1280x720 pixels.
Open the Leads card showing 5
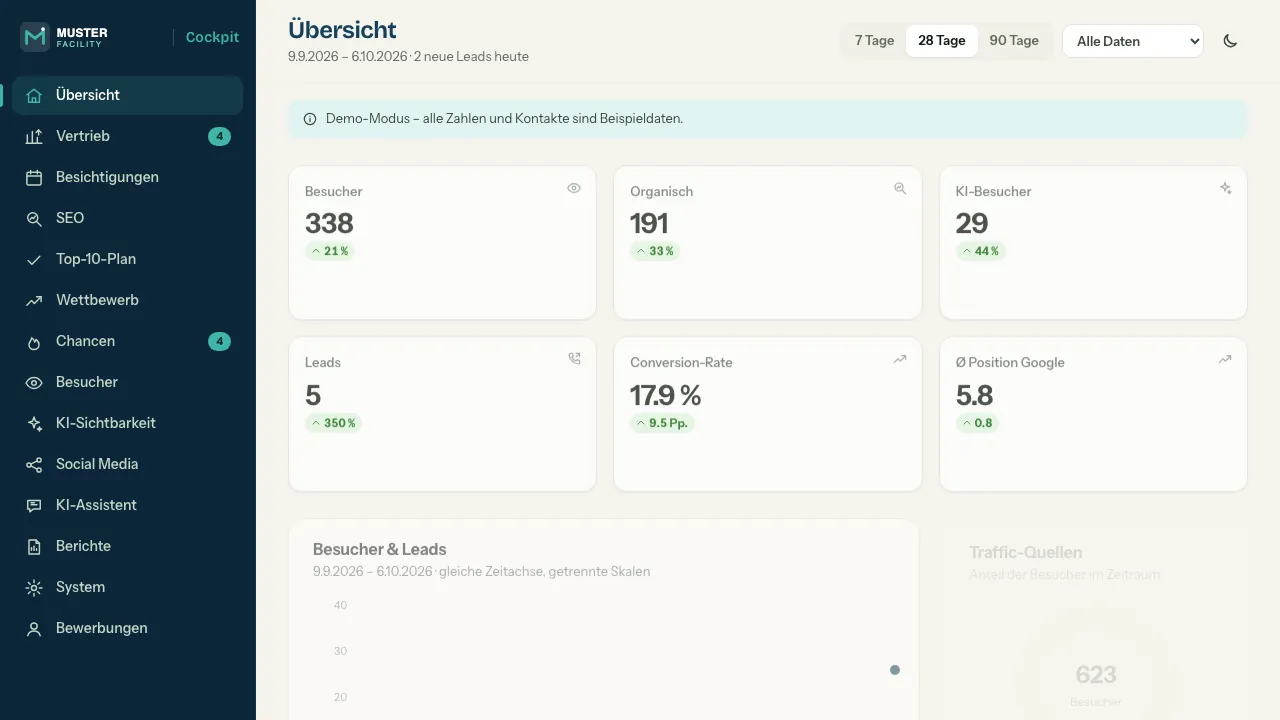click(442, 414)
